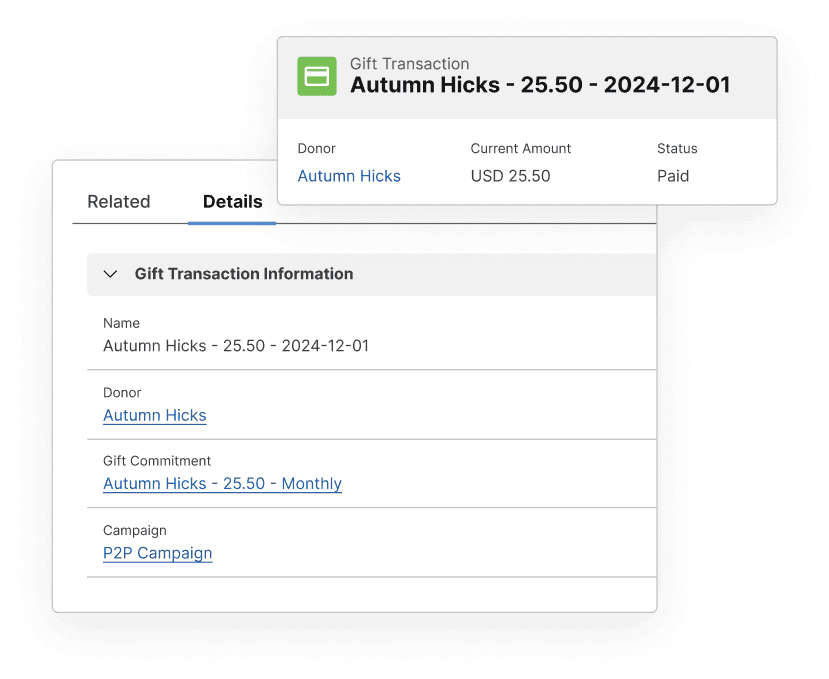Screen dimensions: 829x679
Task: Click the Current Amount field label
Action: 521,149
